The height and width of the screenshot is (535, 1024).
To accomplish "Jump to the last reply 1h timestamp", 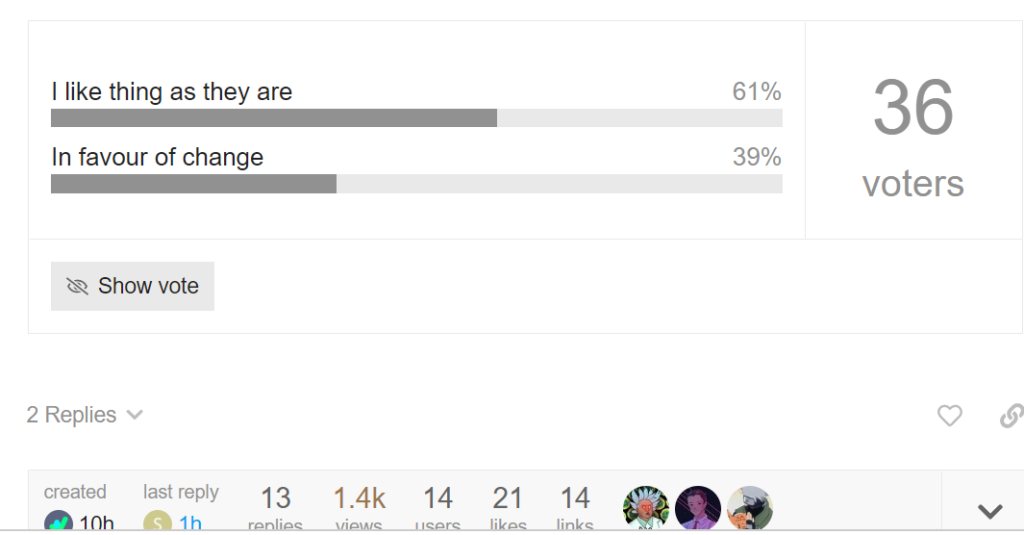I will [x=190, y=522].
